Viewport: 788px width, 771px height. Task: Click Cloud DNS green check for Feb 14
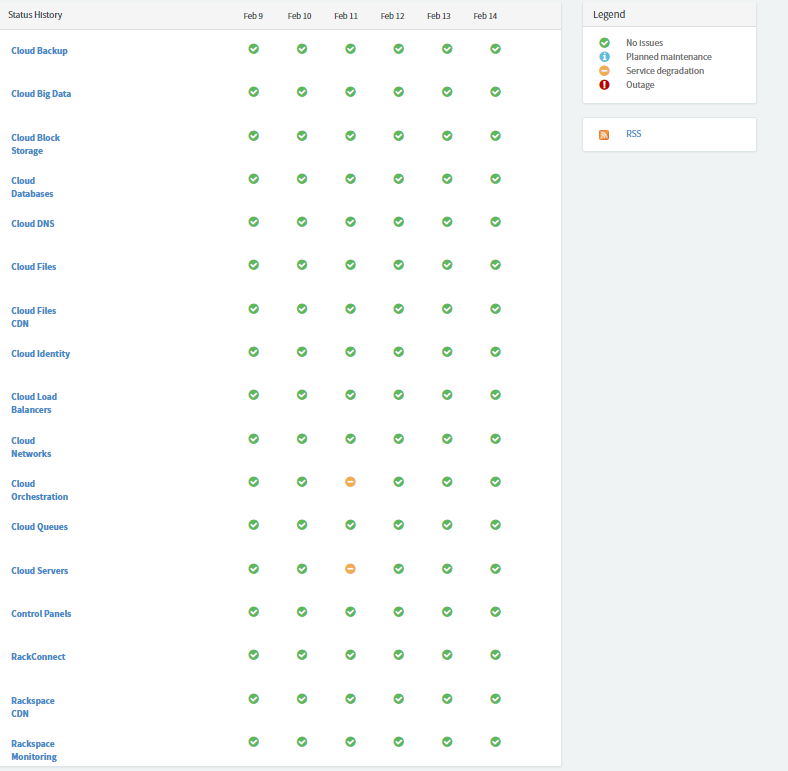coord(496,222)
